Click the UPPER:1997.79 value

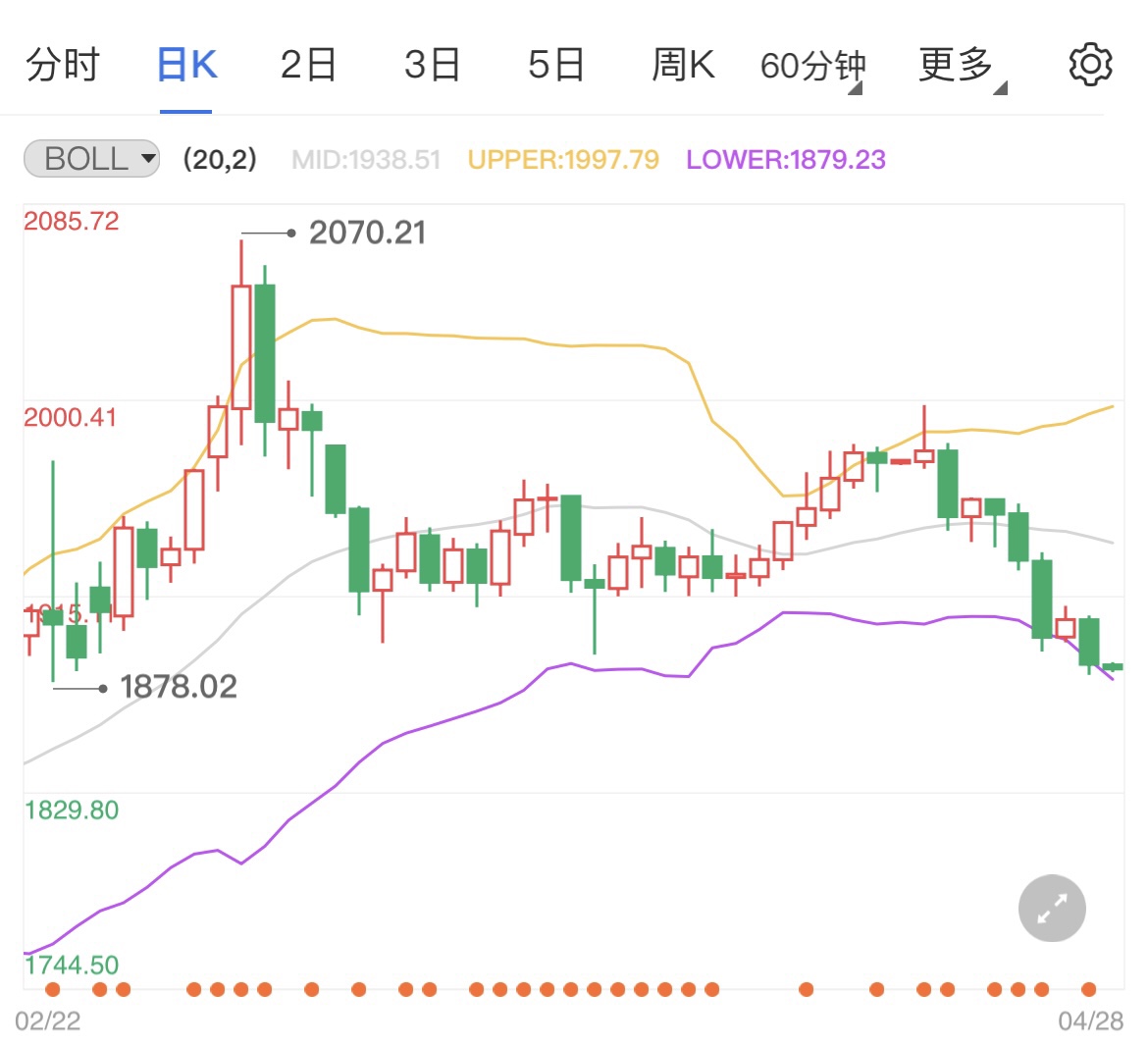563,160
